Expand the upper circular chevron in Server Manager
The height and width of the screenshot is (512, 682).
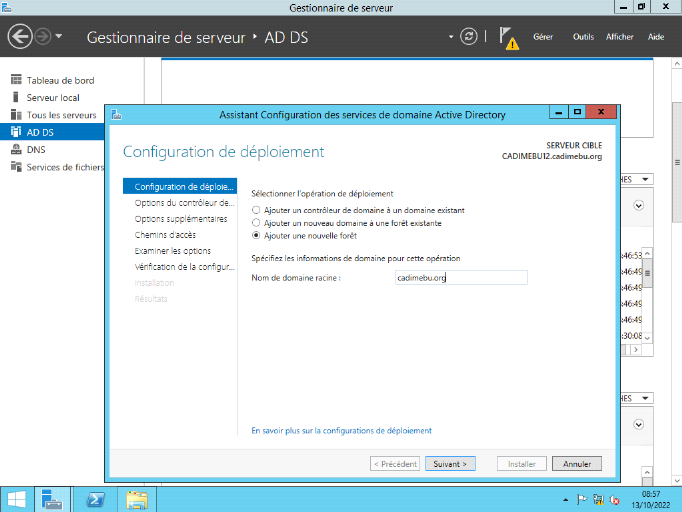tap(639, 206)
